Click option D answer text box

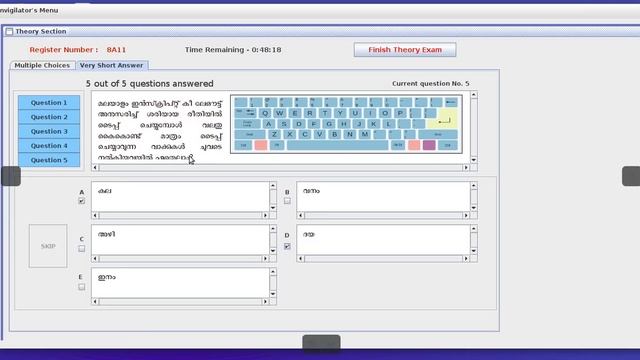(383, 240)
